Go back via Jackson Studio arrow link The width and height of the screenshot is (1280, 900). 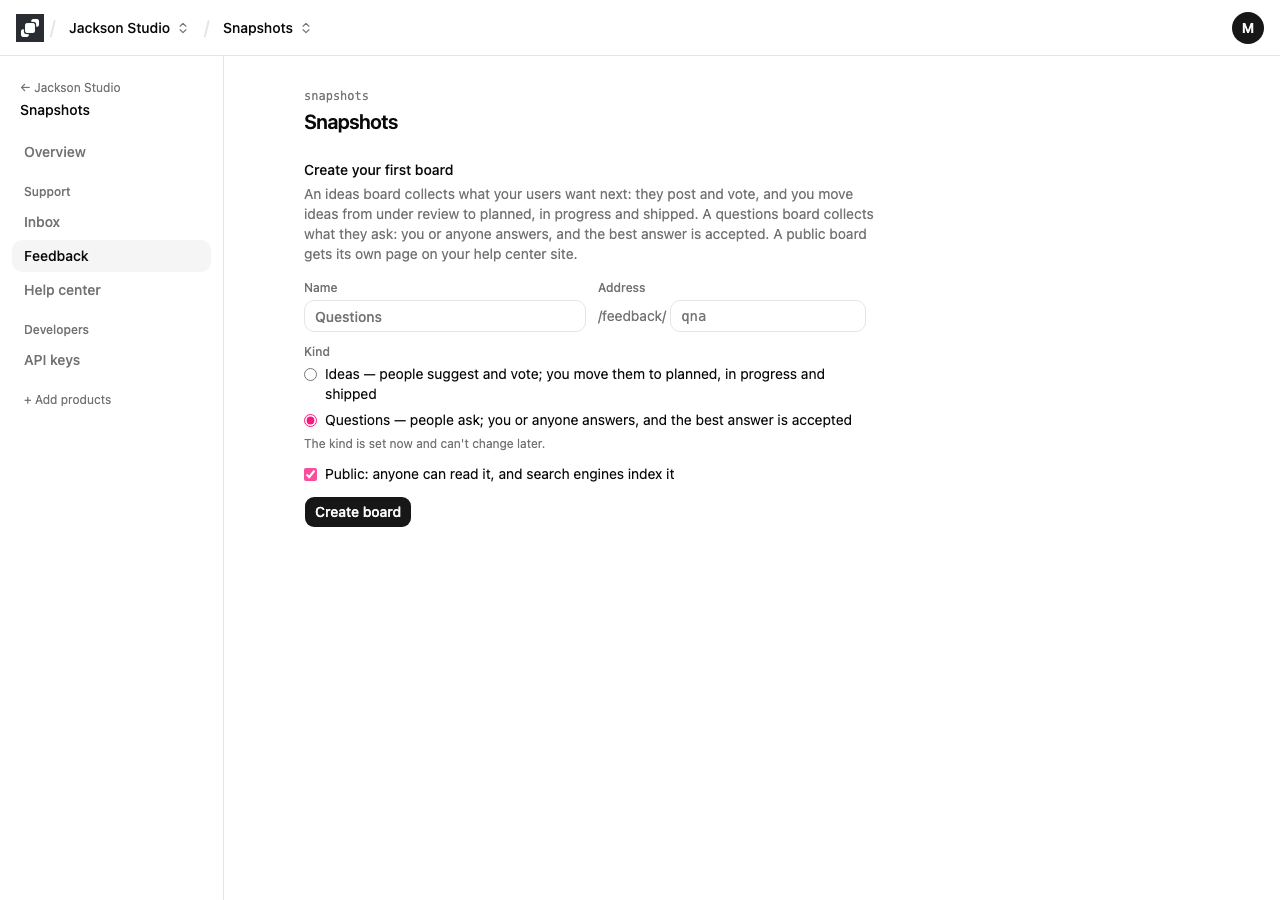[70, 88]
